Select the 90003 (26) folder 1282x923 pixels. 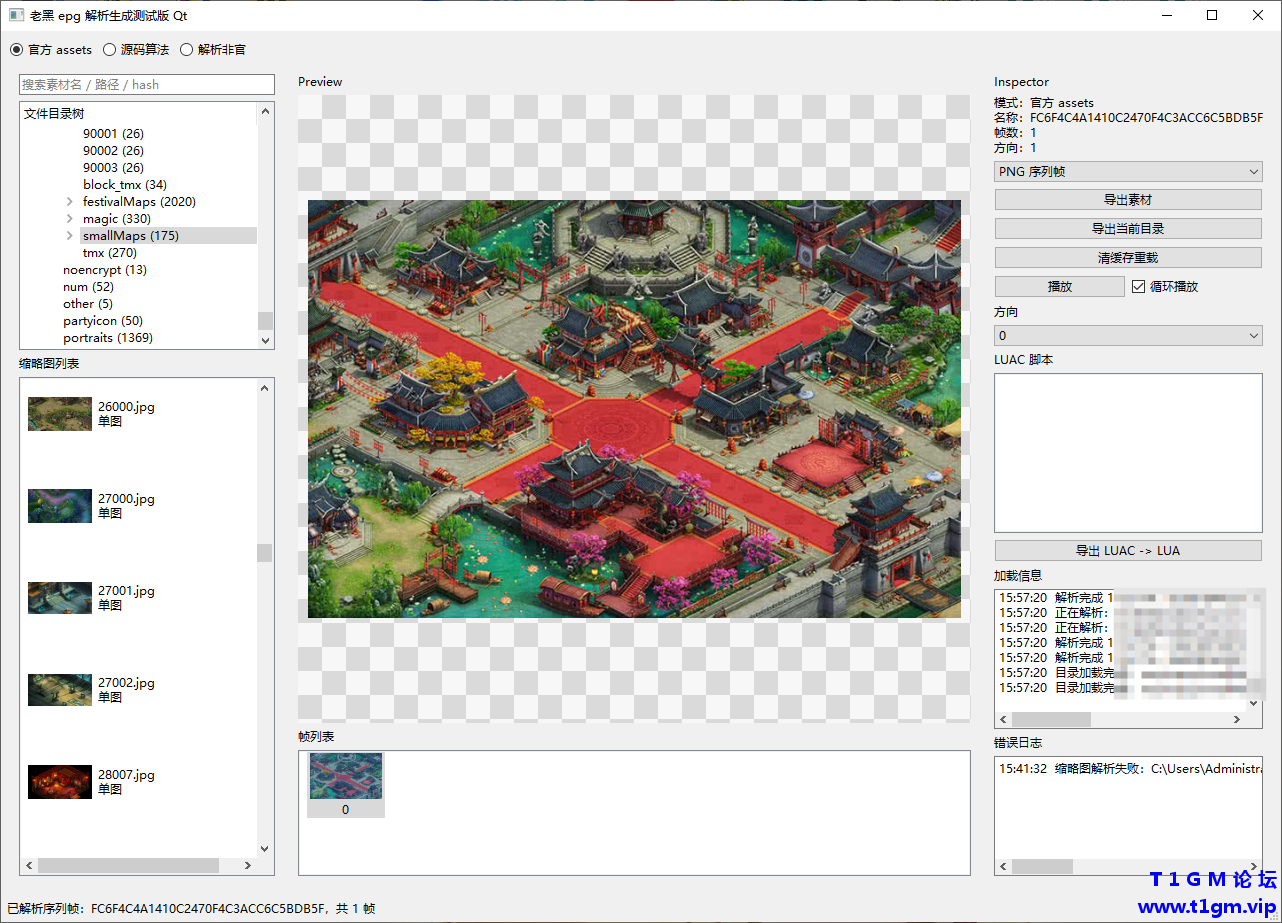coord(113,168)
